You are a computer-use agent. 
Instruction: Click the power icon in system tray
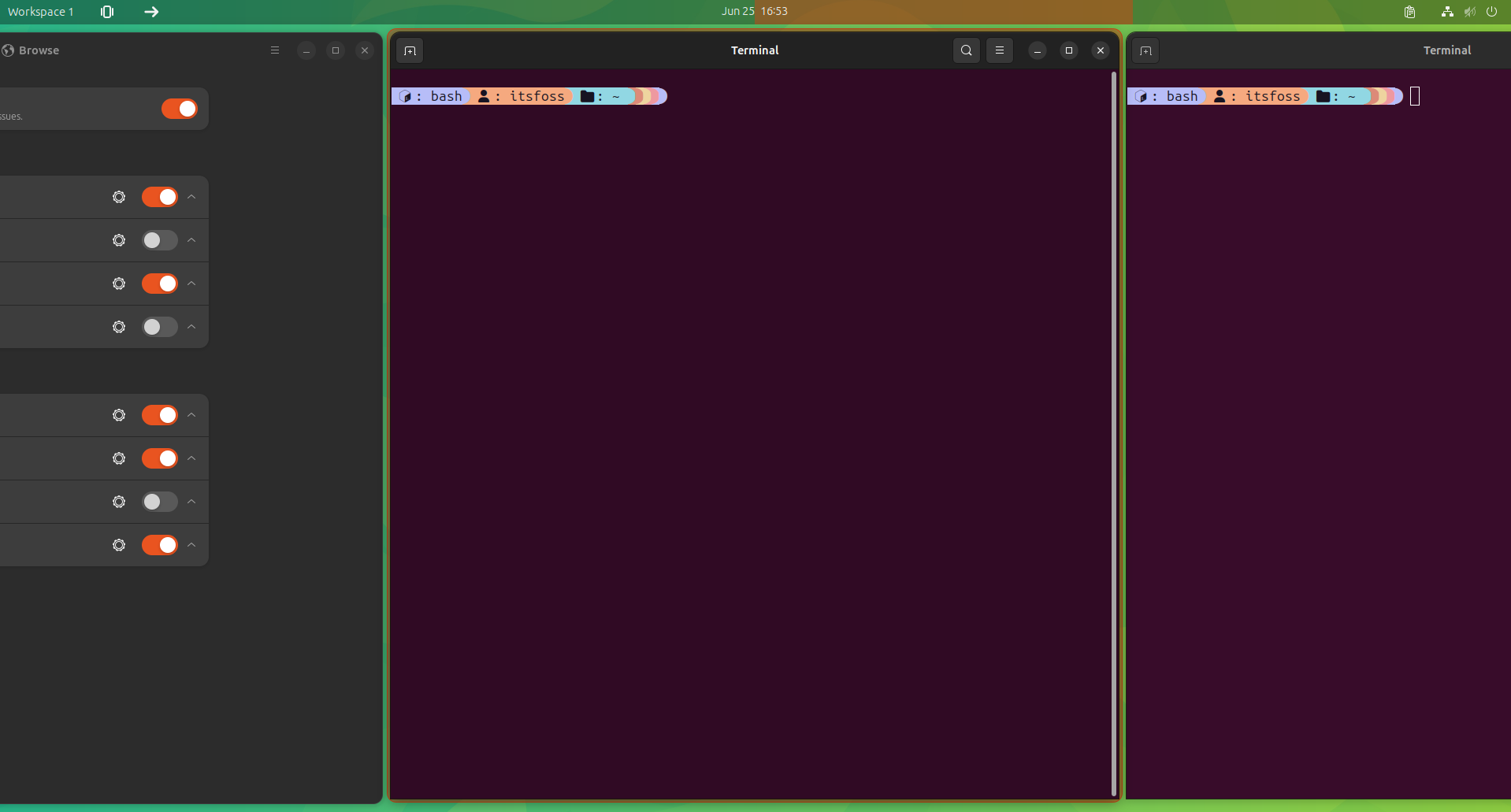coord(1491,12)
